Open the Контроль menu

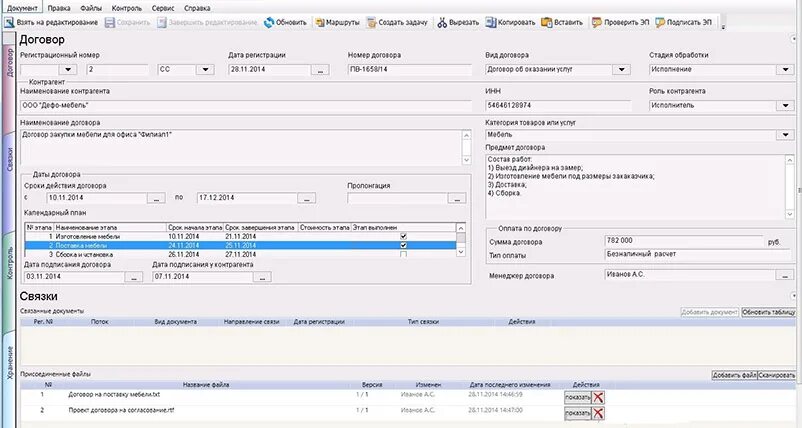[x=126, y=8]
